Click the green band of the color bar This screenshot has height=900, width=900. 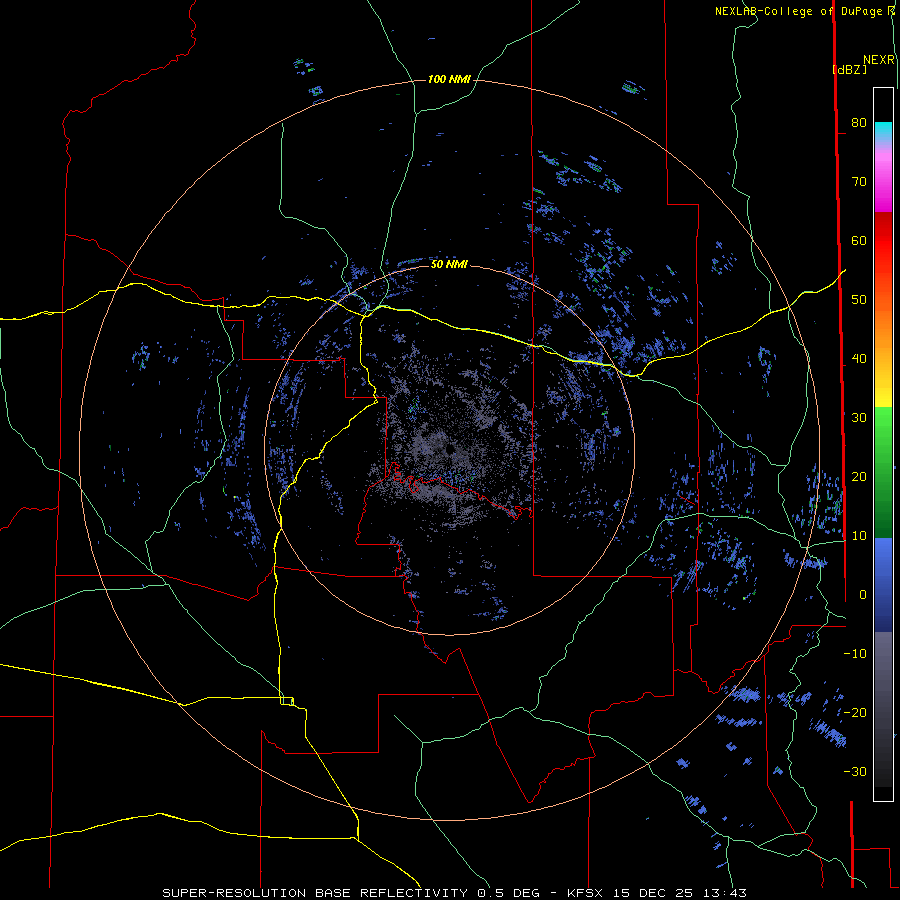[883, 472]
